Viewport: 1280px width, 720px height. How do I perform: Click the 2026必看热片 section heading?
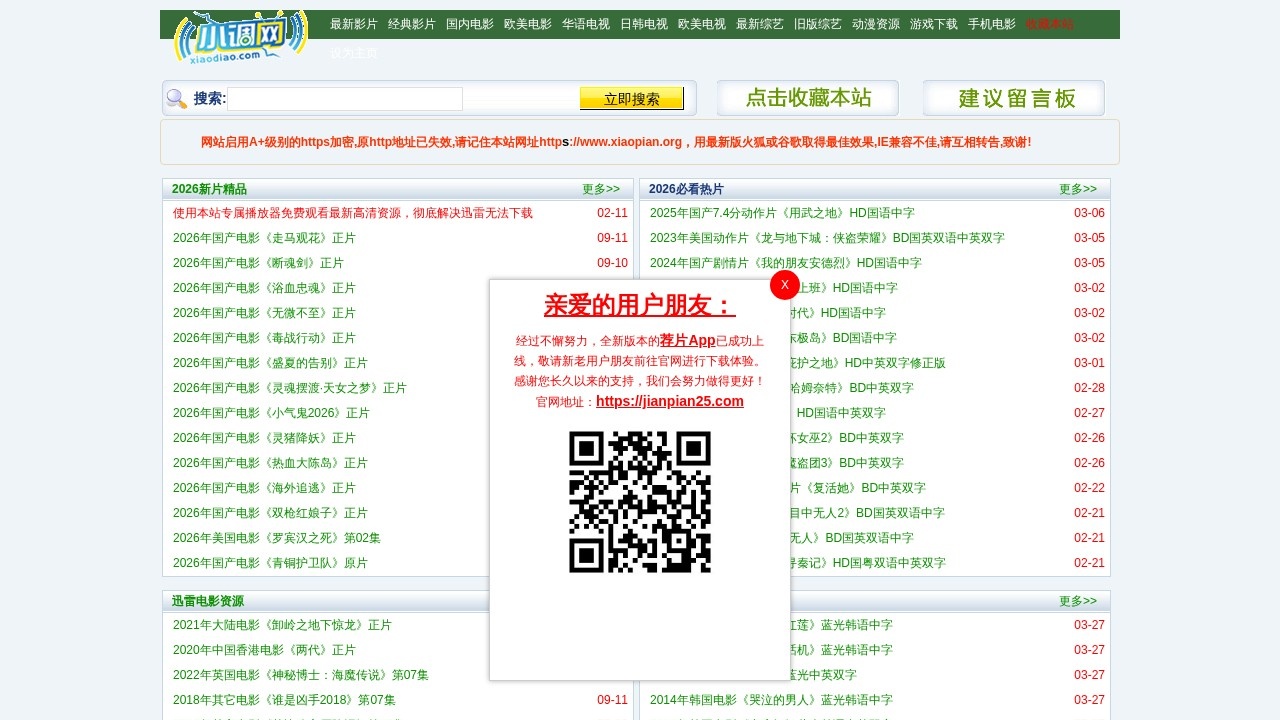point(686,189)
